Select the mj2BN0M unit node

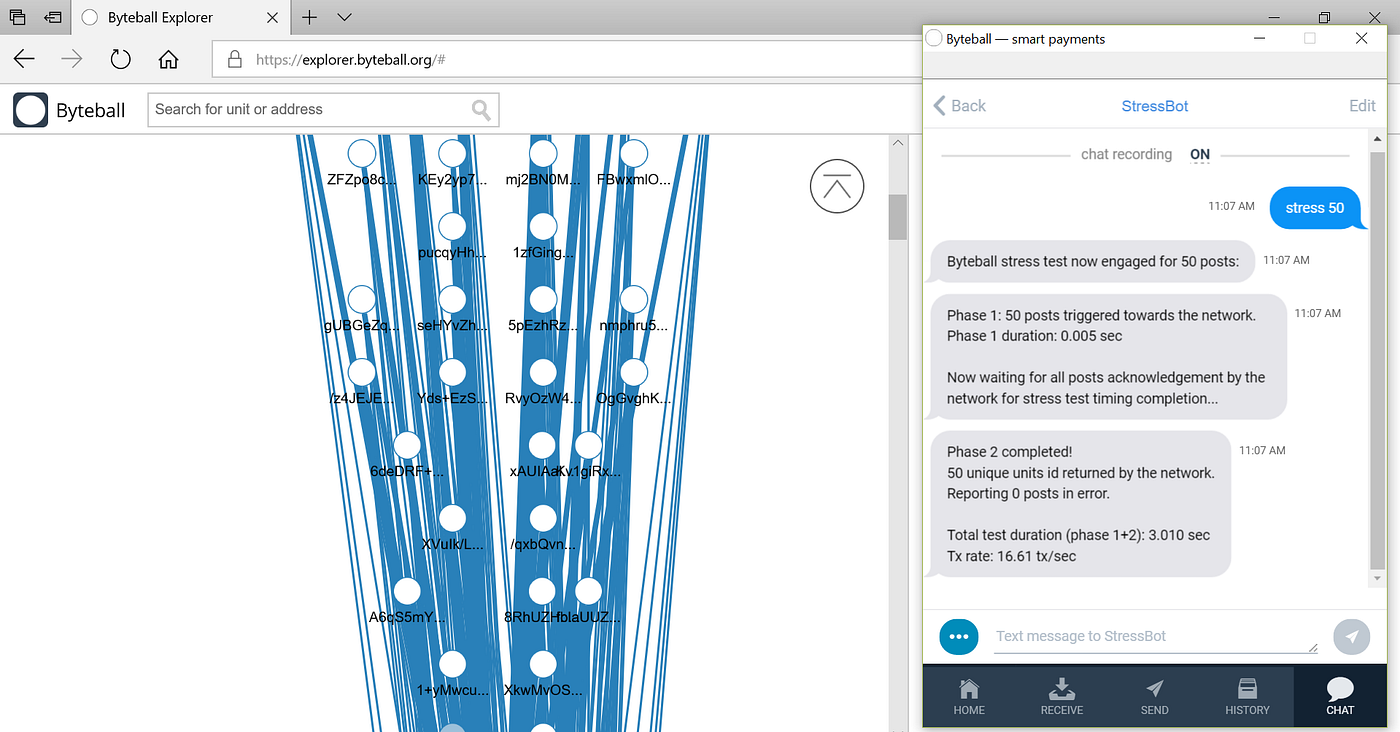(543, 154)
